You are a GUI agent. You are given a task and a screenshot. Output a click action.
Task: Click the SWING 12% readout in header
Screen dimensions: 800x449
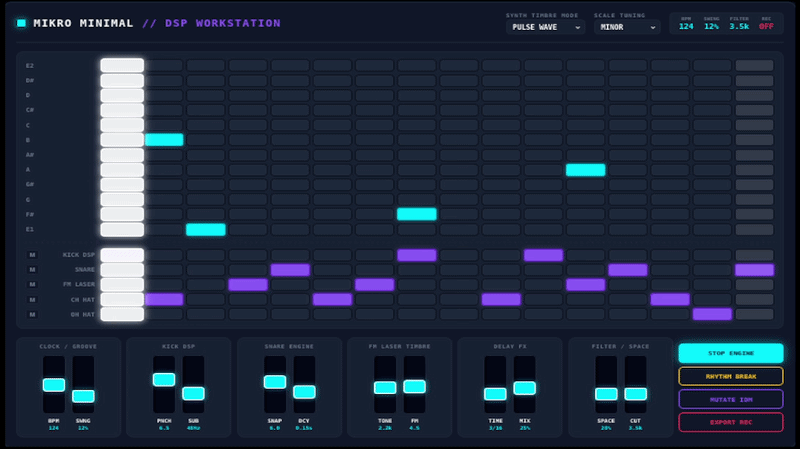712,23
